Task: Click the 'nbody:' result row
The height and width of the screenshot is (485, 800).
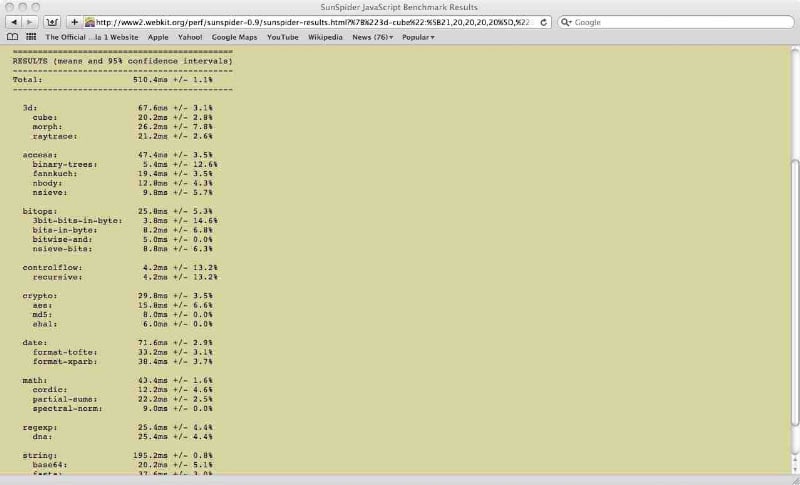Action: pyautogui.click(x=122, y=184)
